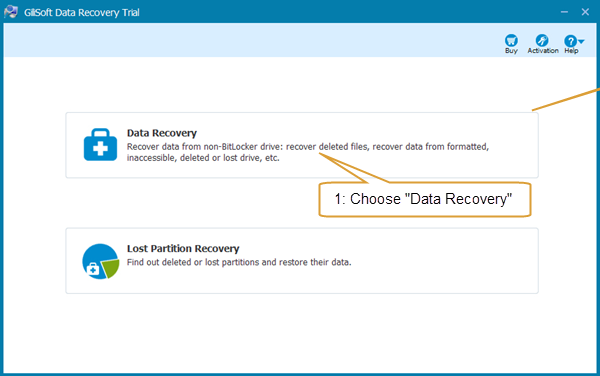Click the Help question mark icon
The height and width of the screenshot is (376, 600).
coord(570,41)
